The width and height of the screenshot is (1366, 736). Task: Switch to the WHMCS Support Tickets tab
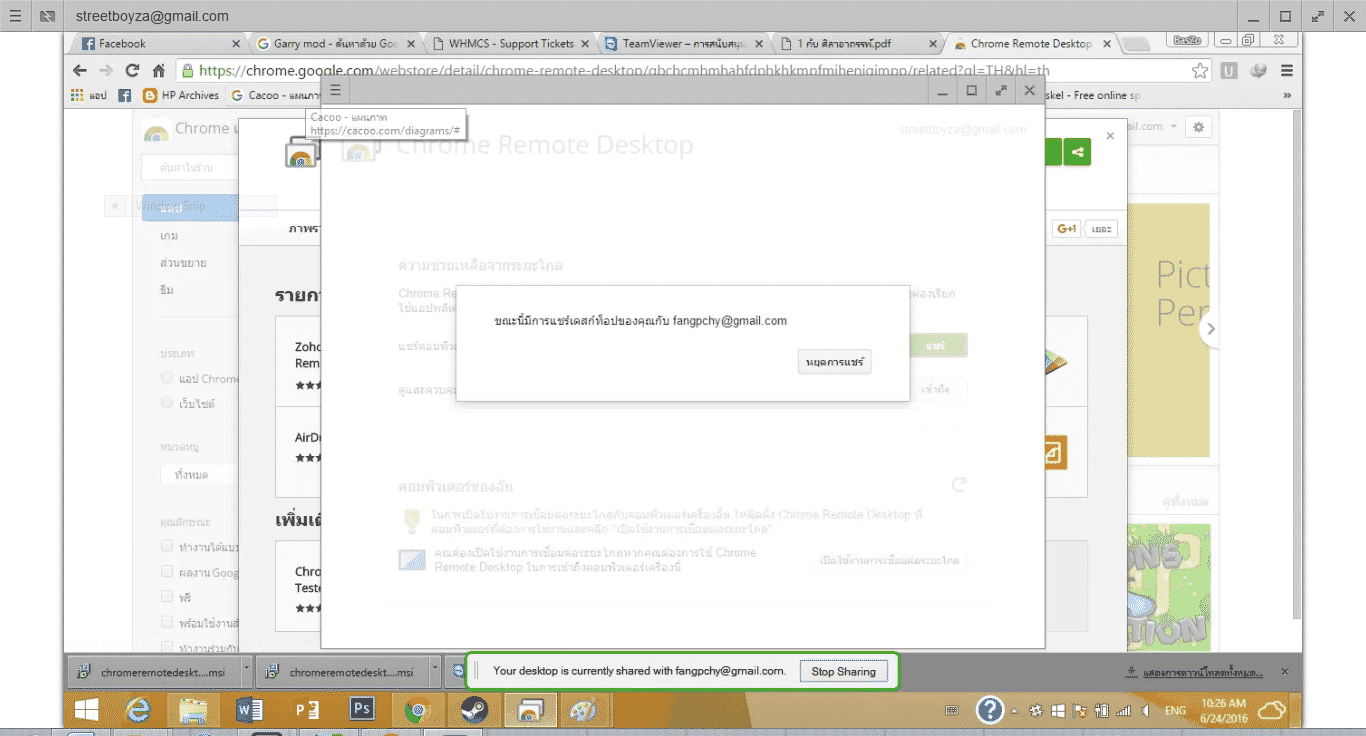(x=510, y=44)
